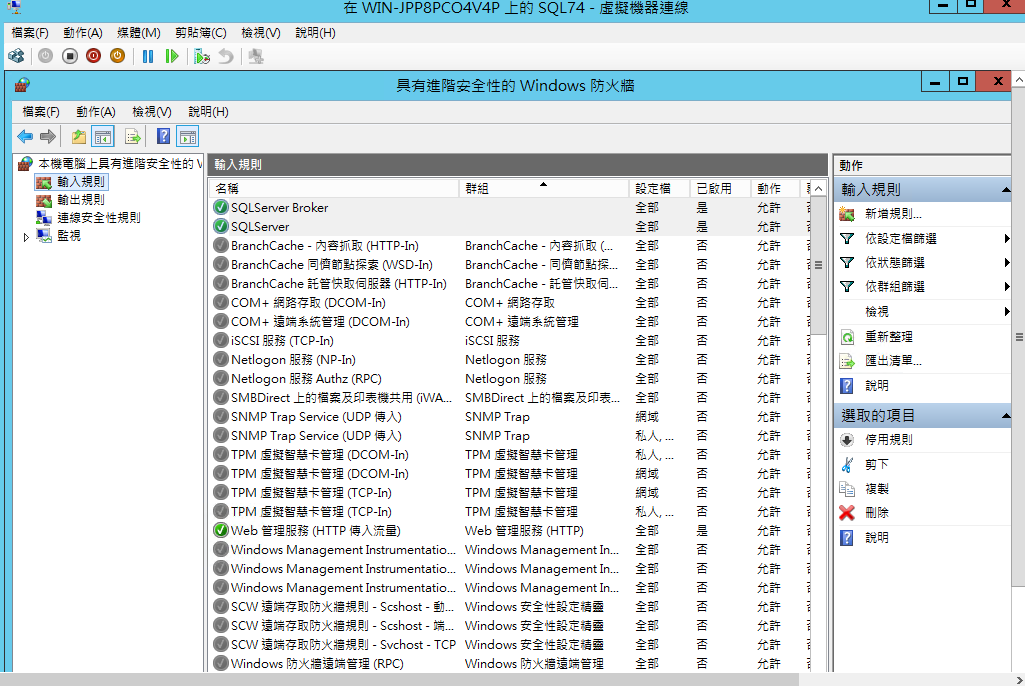The image size is (1025, 686).
Task: Click export list toolbar icon
Action: tap(133, 137)
